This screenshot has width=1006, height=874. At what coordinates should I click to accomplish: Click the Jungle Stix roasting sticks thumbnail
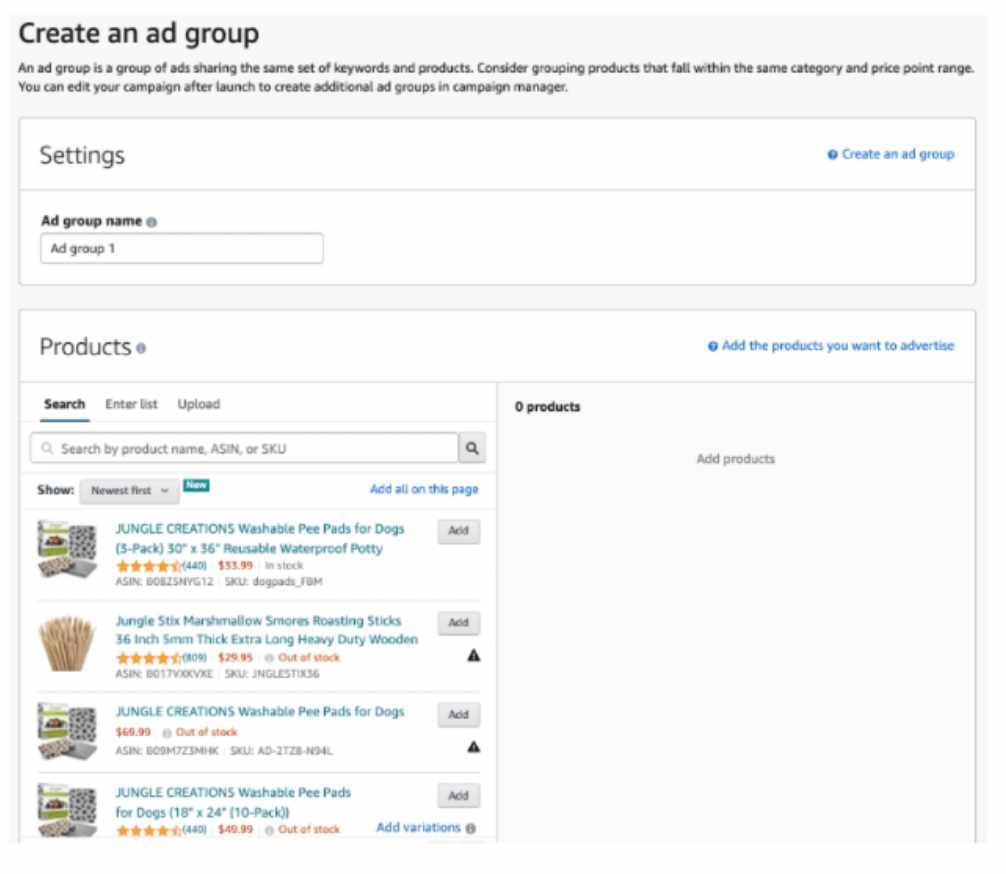[67, 643]
